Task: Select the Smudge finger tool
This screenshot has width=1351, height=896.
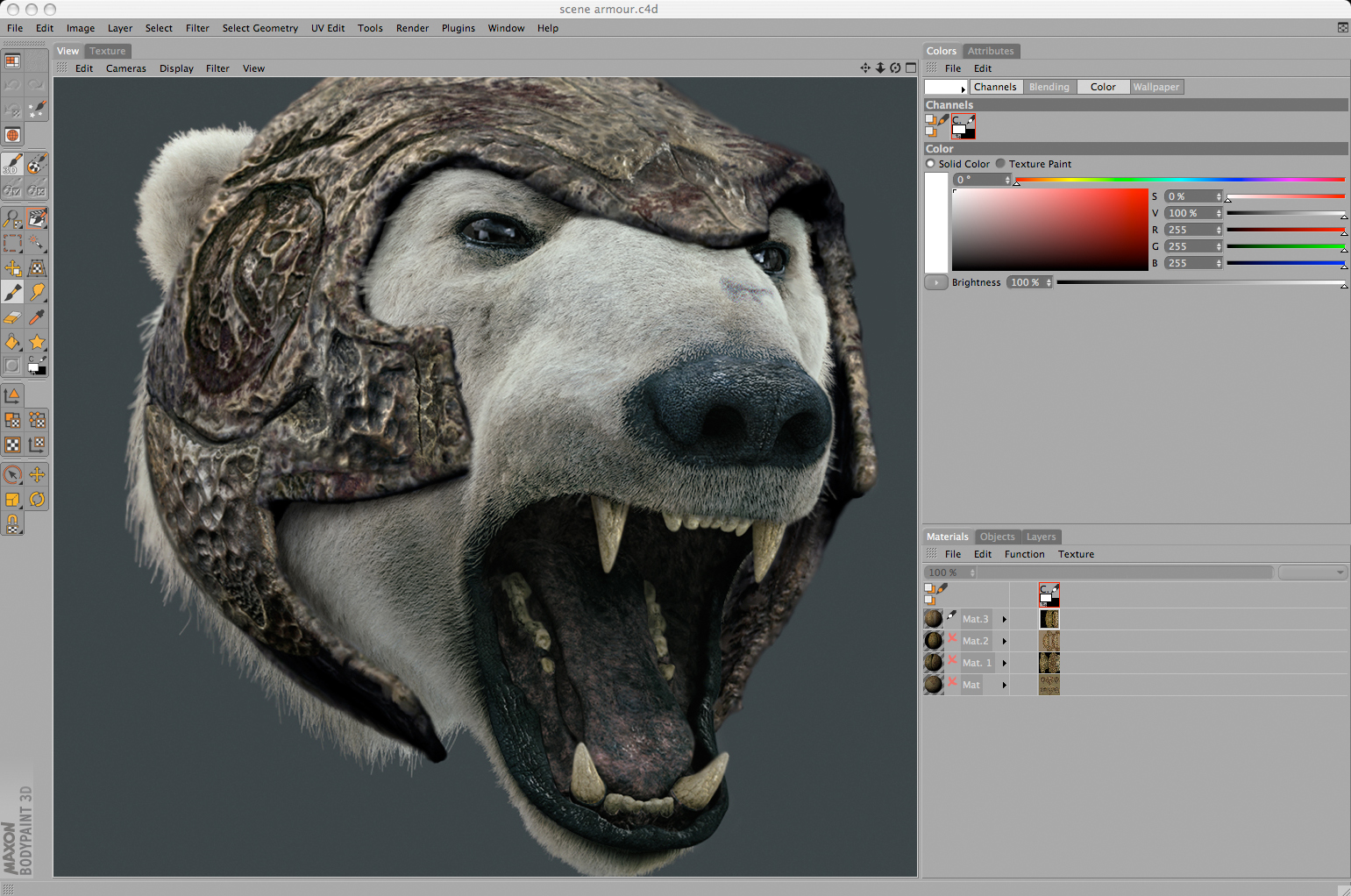Action: coord(37,293)
